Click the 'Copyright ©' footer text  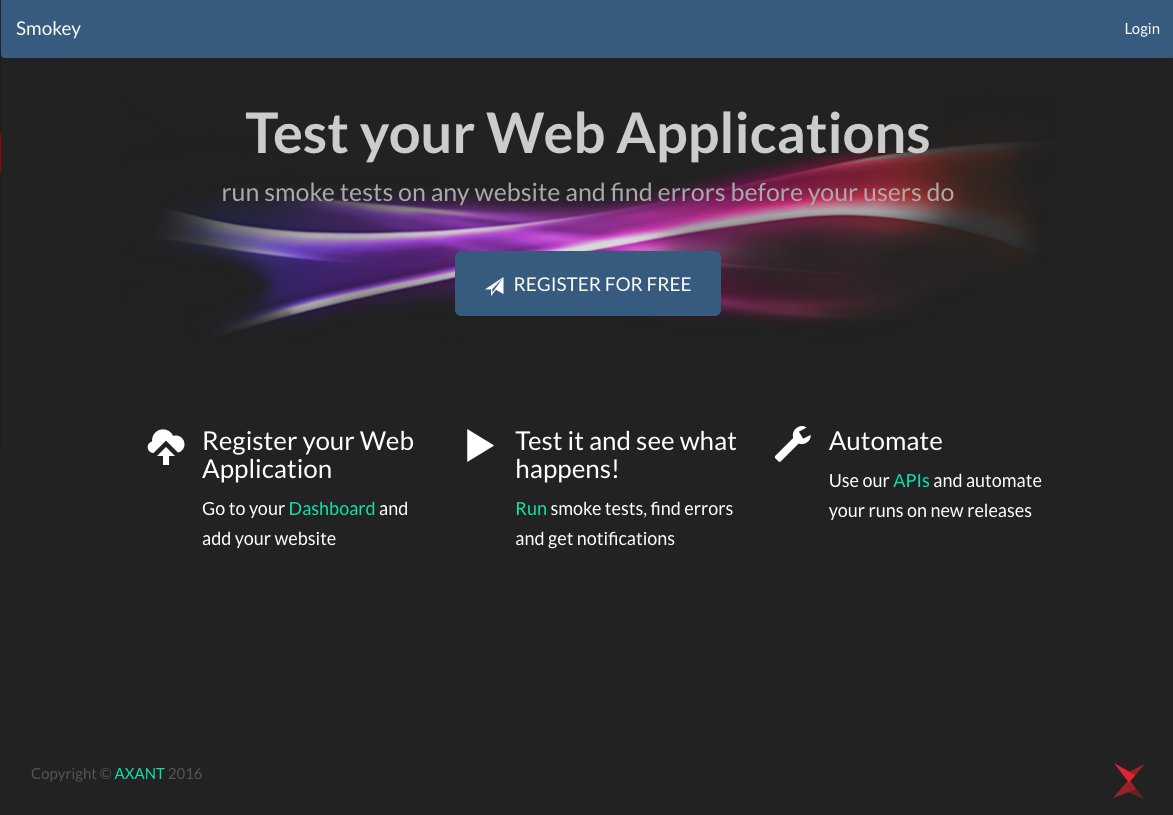71,774
